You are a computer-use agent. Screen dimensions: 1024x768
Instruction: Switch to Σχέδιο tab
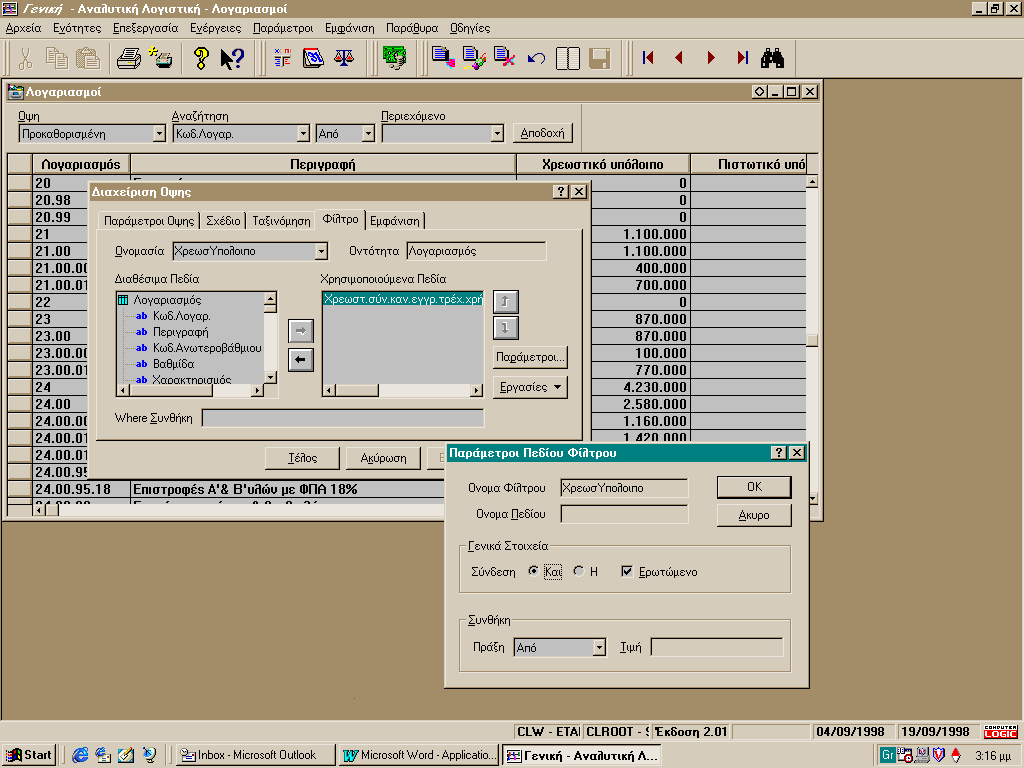coord(223,221)
